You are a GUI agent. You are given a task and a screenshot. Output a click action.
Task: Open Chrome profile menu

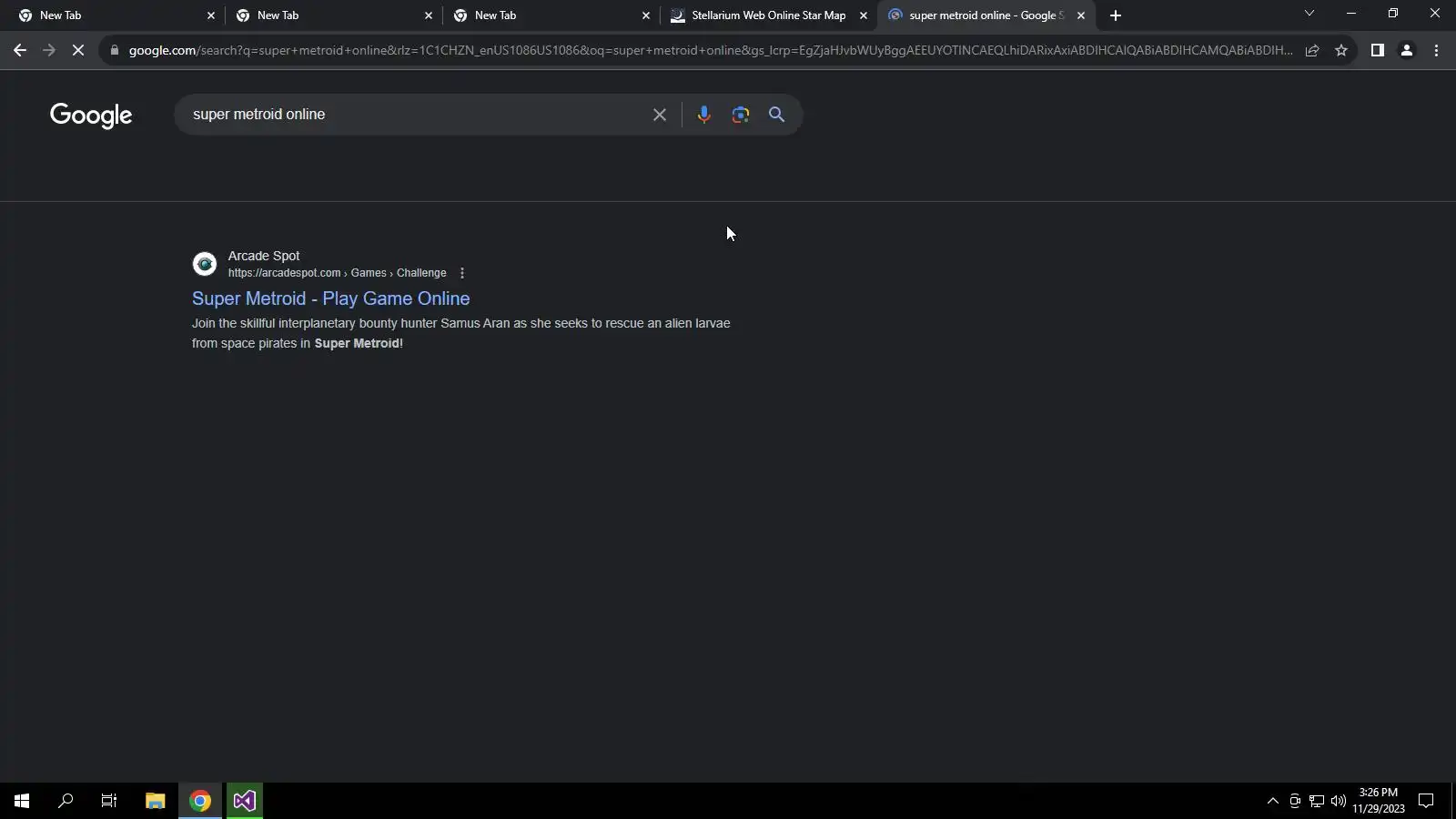1407,51
